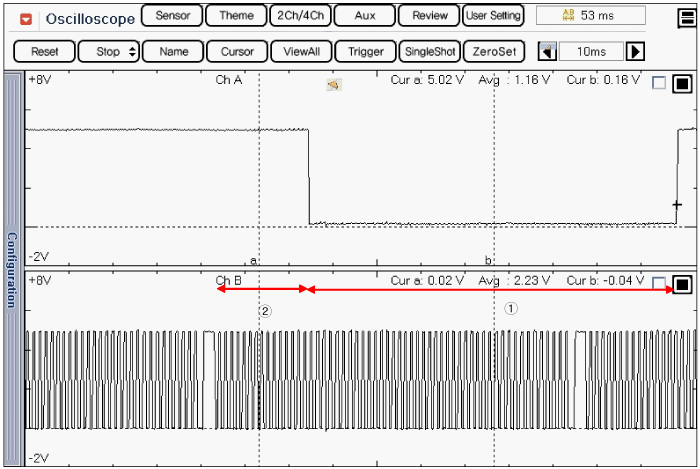Image resolution: width=700 pixels, height=469 pixels.
Task: Click the +8V scale label in Ch B
Action: [40, 281]
